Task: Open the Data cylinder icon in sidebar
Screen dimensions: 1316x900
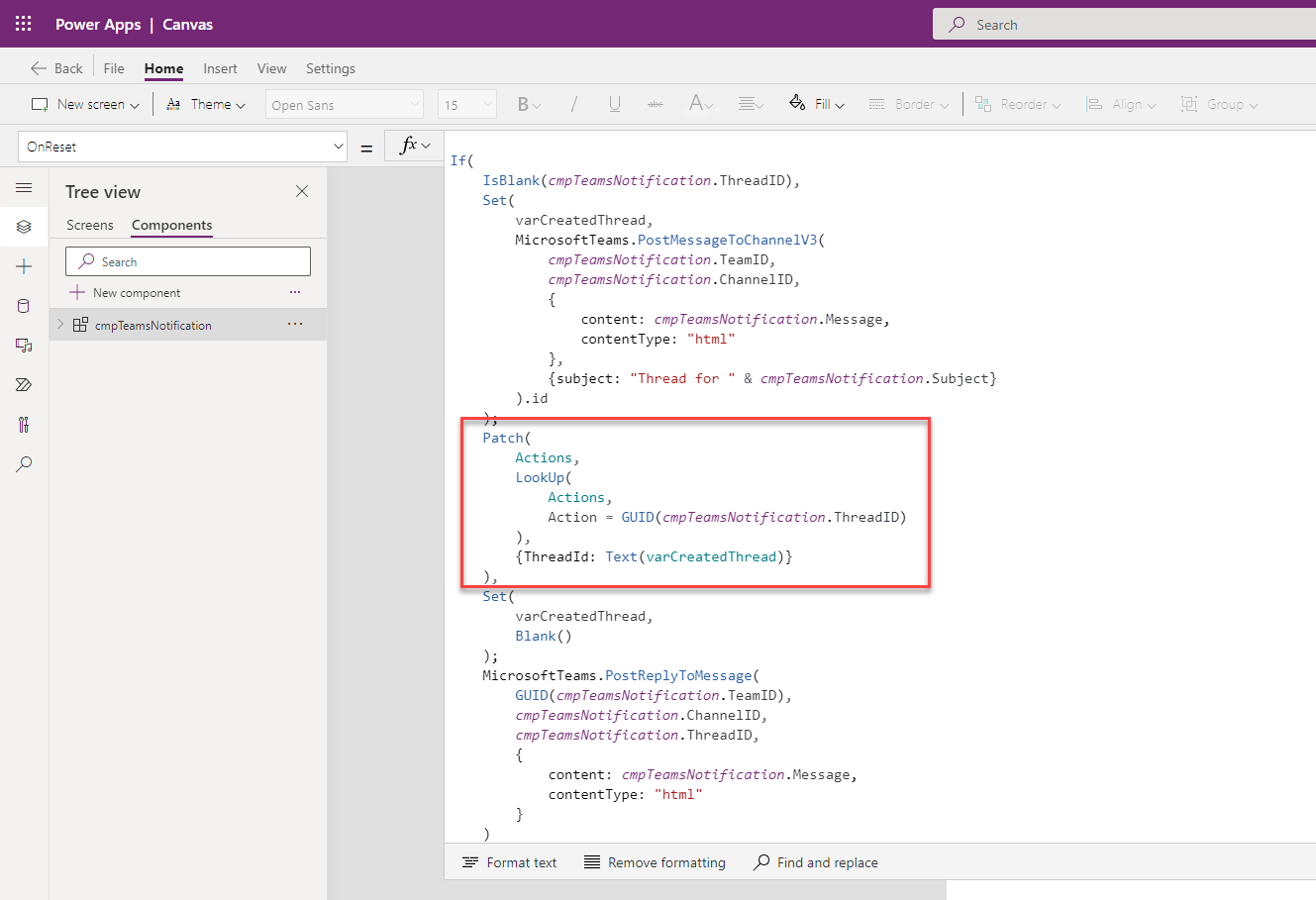Action: tap(24, 306)
